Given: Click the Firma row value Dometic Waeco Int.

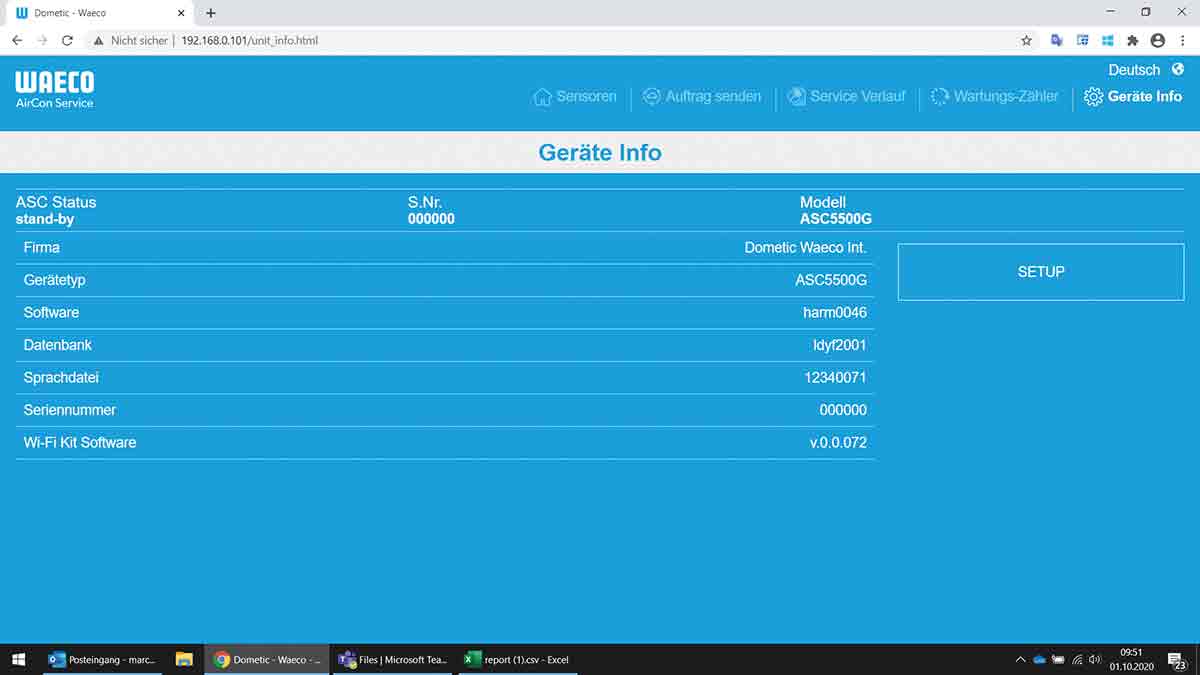Looking at the screenshot, I should (806, 247).
